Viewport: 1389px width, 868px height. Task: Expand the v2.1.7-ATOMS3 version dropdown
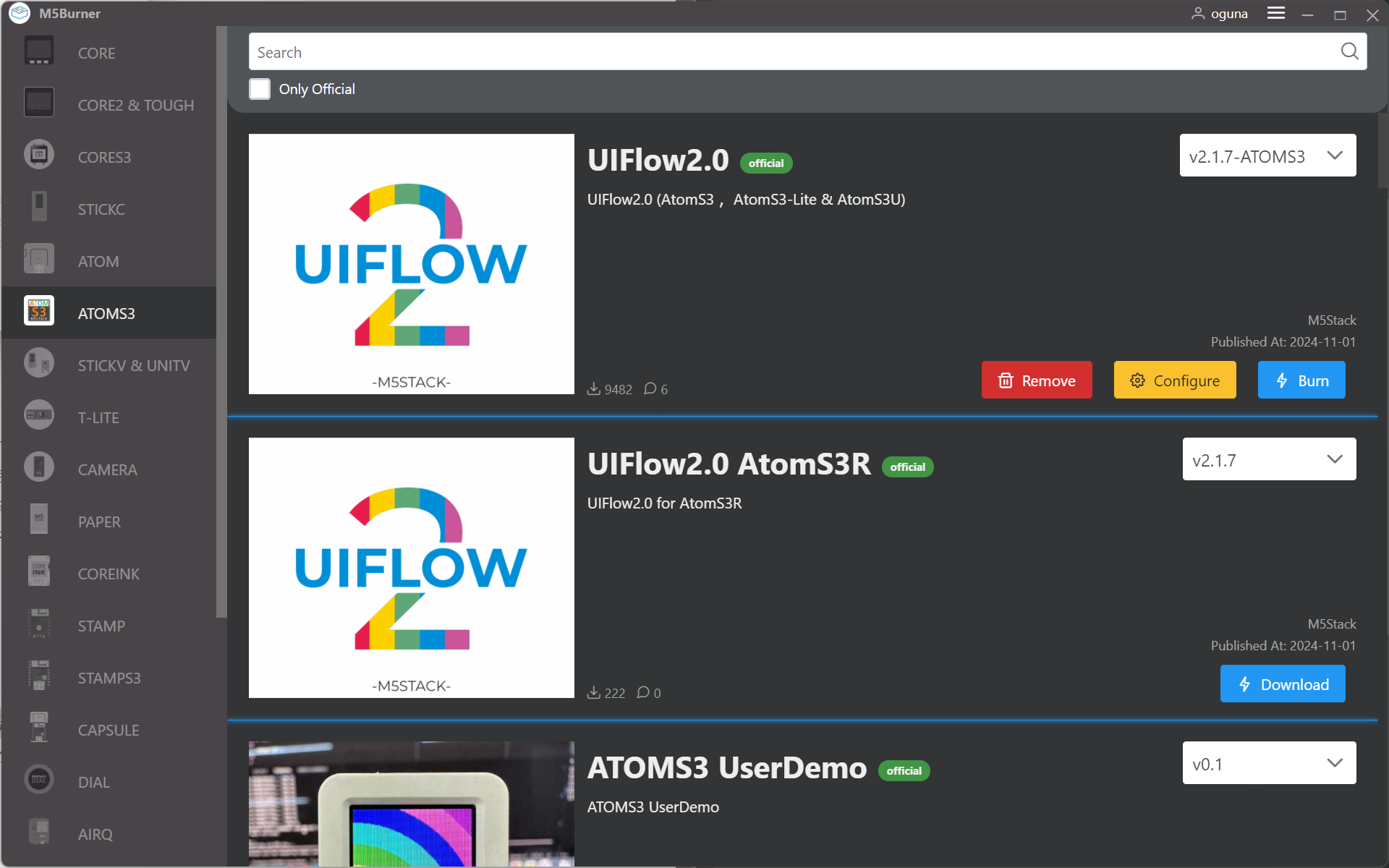1267,156
